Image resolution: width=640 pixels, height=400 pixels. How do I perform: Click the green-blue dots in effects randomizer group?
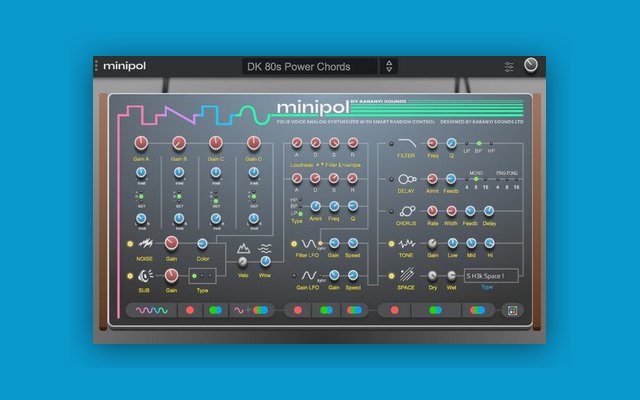pos(436,311)
